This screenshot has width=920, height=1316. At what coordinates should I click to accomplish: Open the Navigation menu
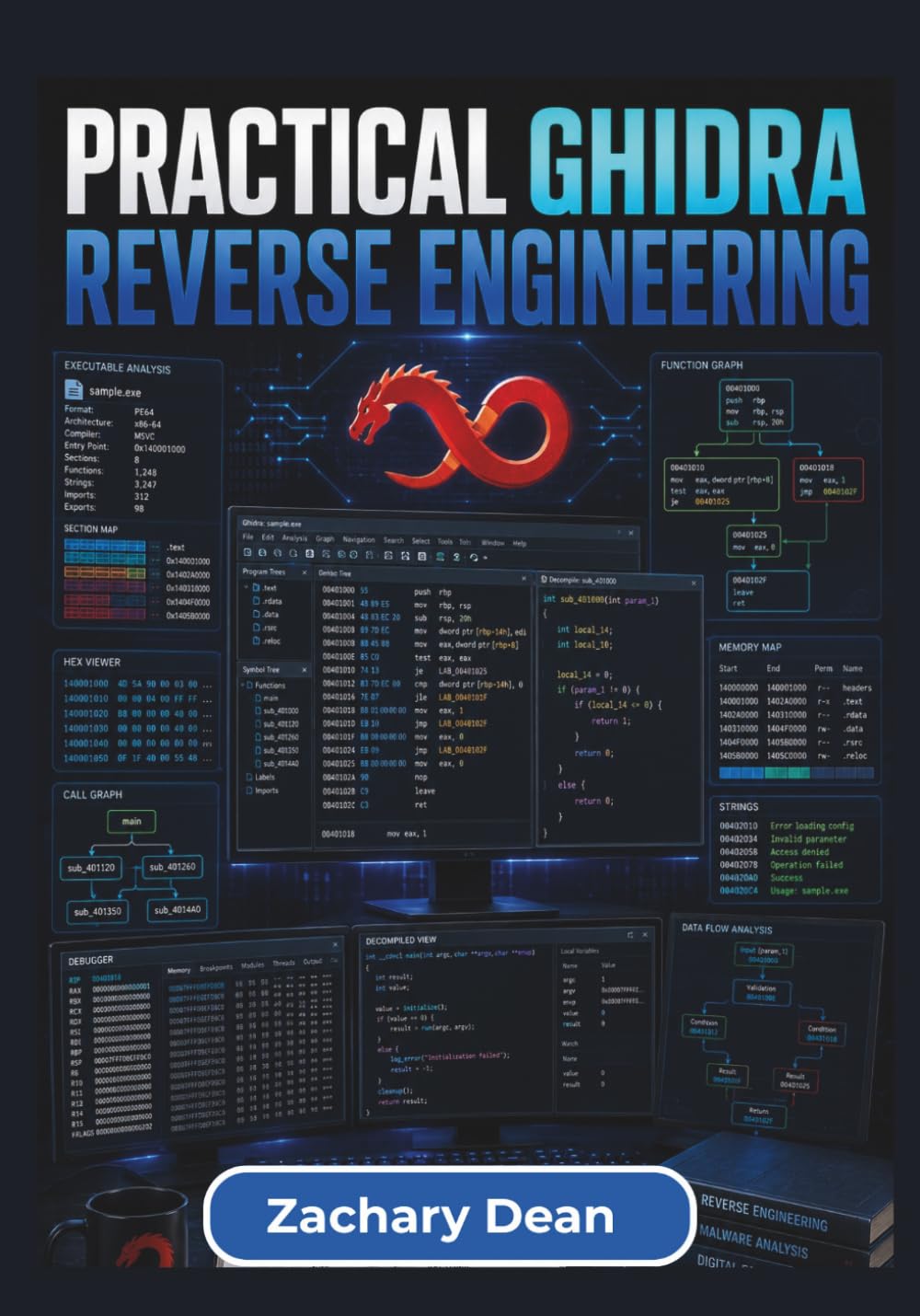(x=359, y=540)
